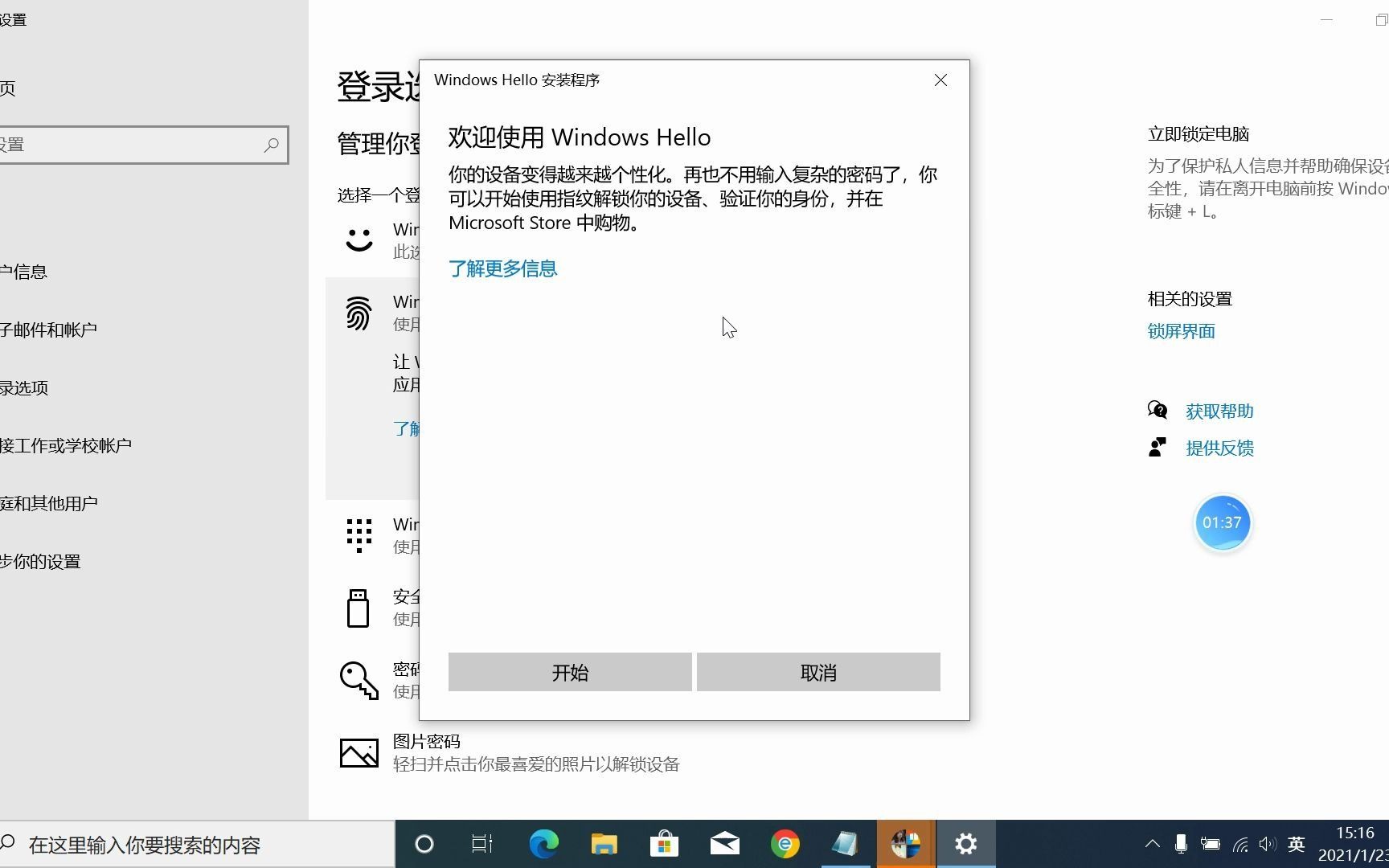Select 电子邮件和帐户 in the sidebar
This screenshot has width=1389, height=868.
click(x=51, y=330)
